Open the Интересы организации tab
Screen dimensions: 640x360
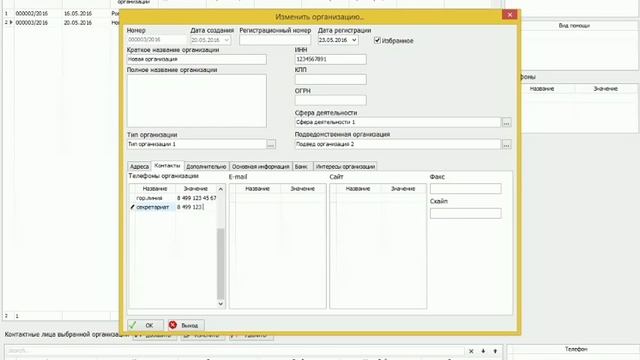coord(345,167)
